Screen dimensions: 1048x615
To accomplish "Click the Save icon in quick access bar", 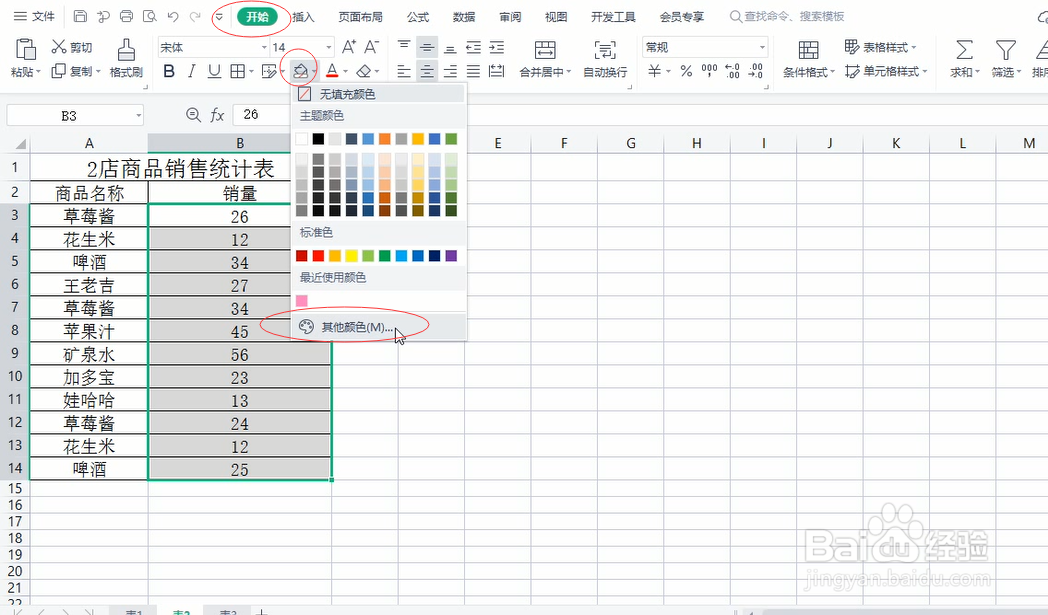I will 80,16.
